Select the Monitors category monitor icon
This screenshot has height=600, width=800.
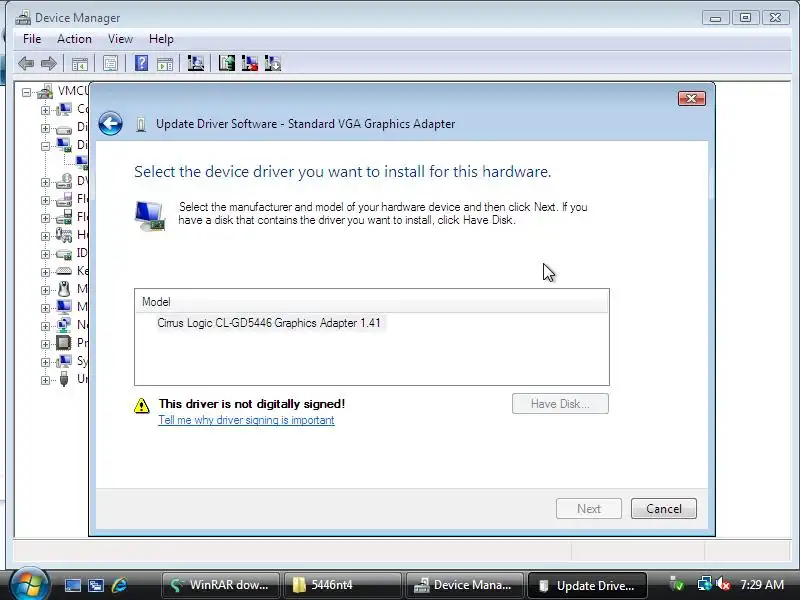[64, 307]
